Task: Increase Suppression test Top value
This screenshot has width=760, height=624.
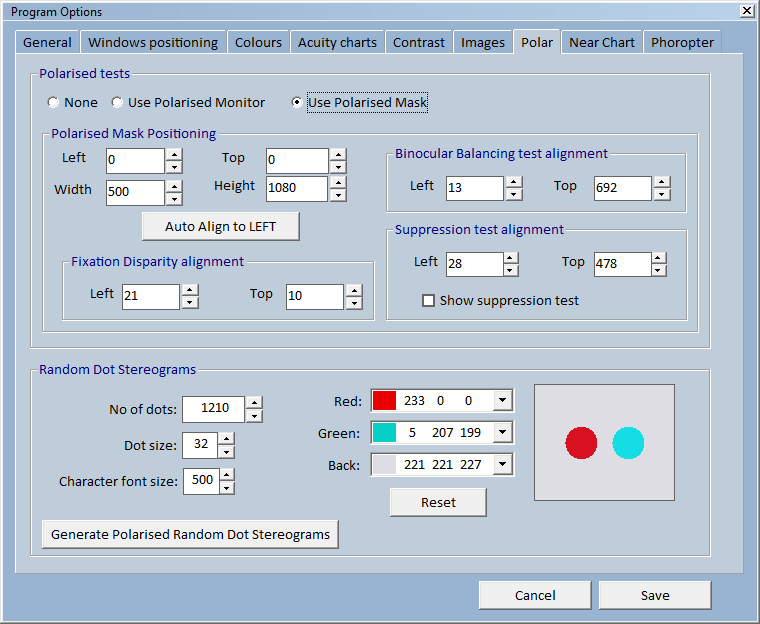Action: coord(659,258)
